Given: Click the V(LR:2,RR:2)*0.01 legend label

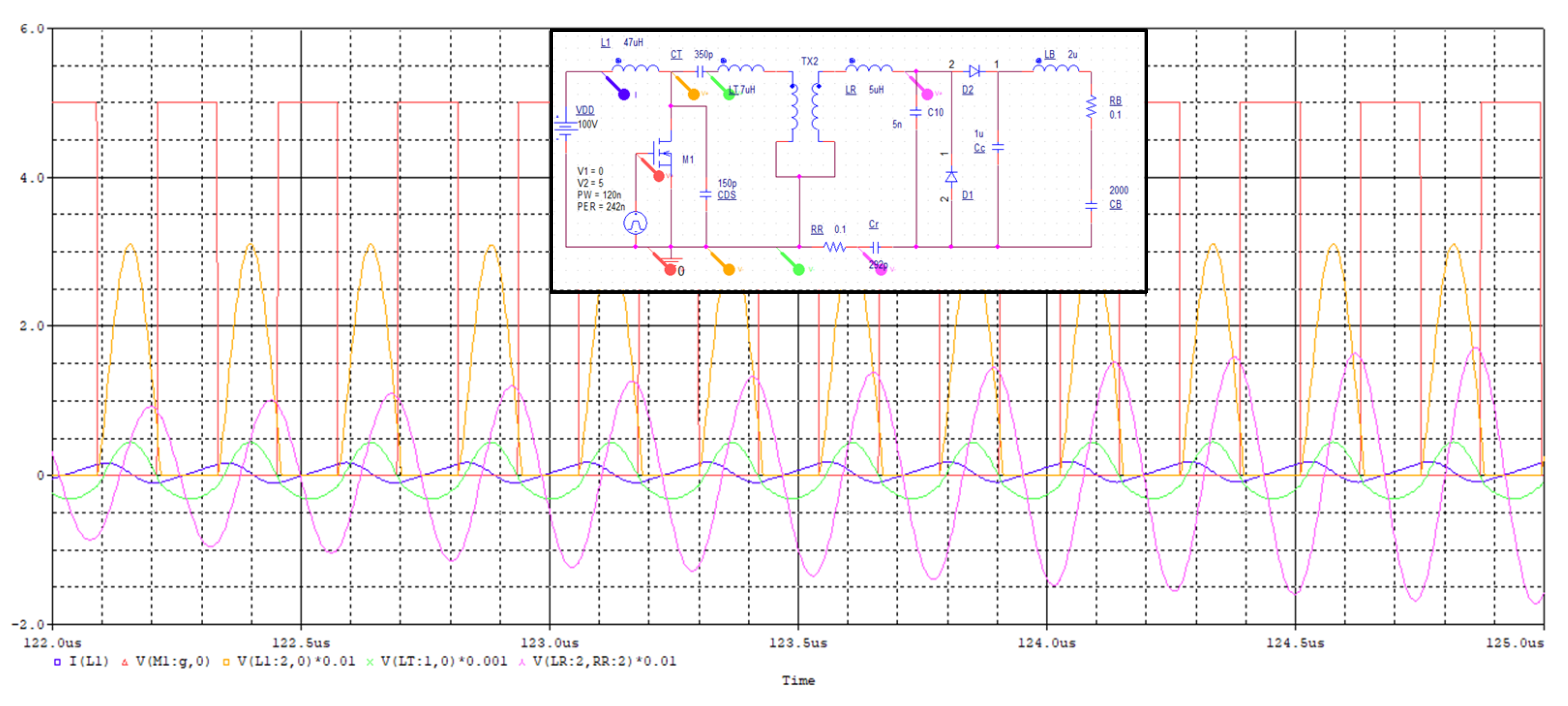Looking at the screenshot, I should pyautogui.click(x=604, y=661).
